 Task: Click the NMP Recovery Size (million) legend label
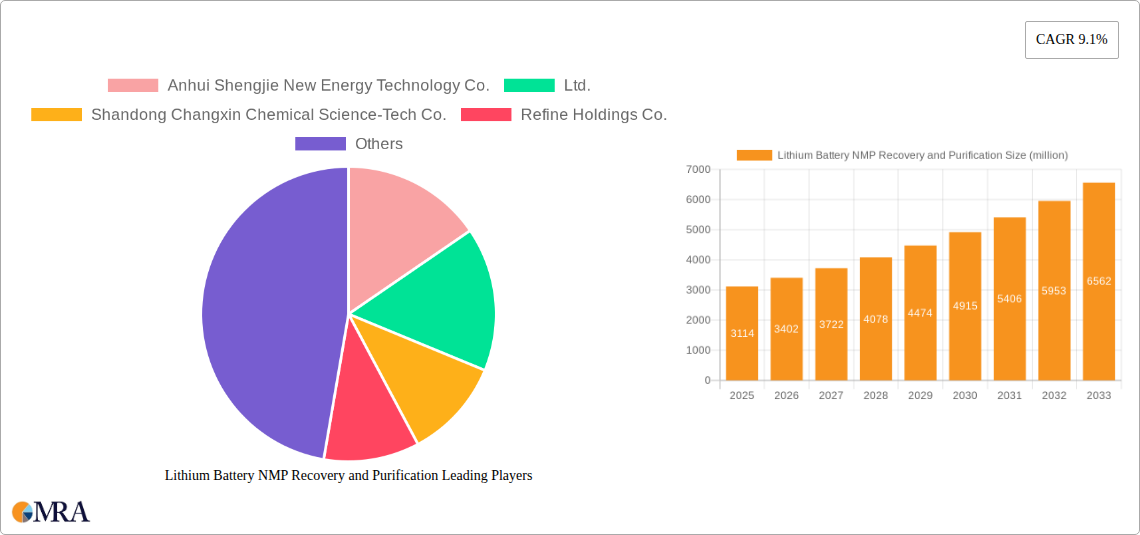coord(923,155)
